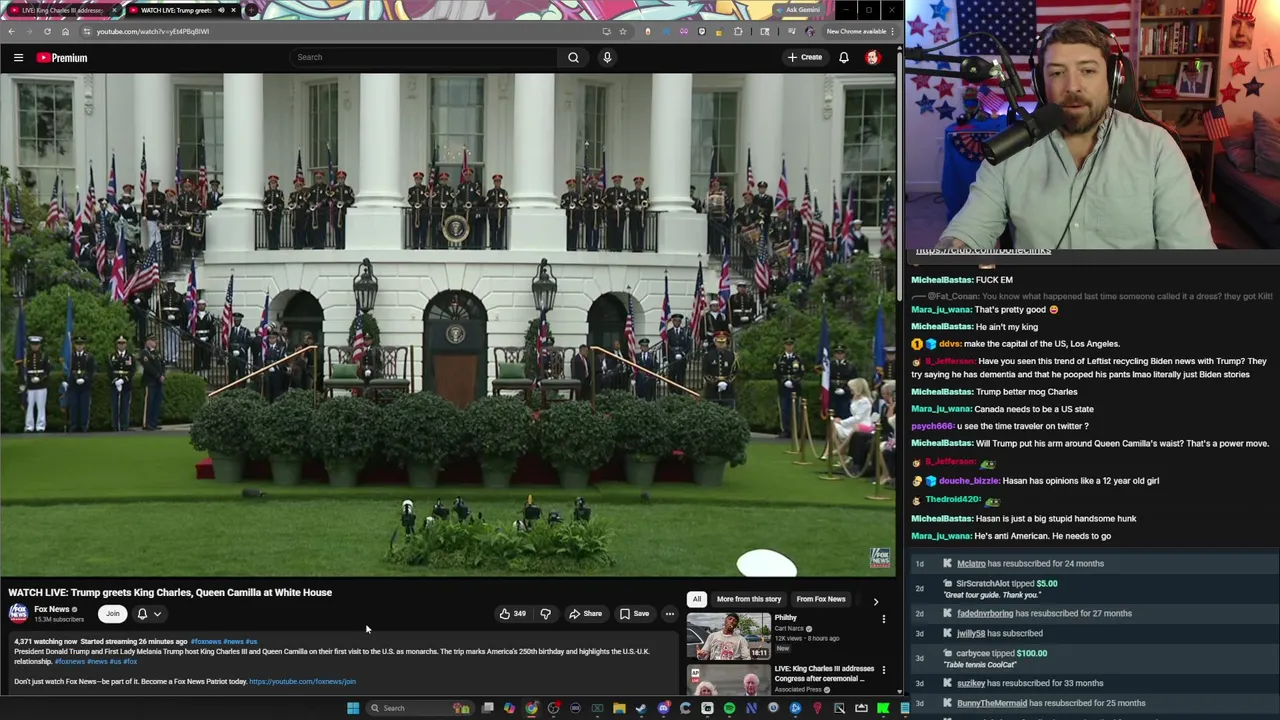Select the More from this story chip
The width and height of the screenshot is (1280, 720).
(748, 599)
